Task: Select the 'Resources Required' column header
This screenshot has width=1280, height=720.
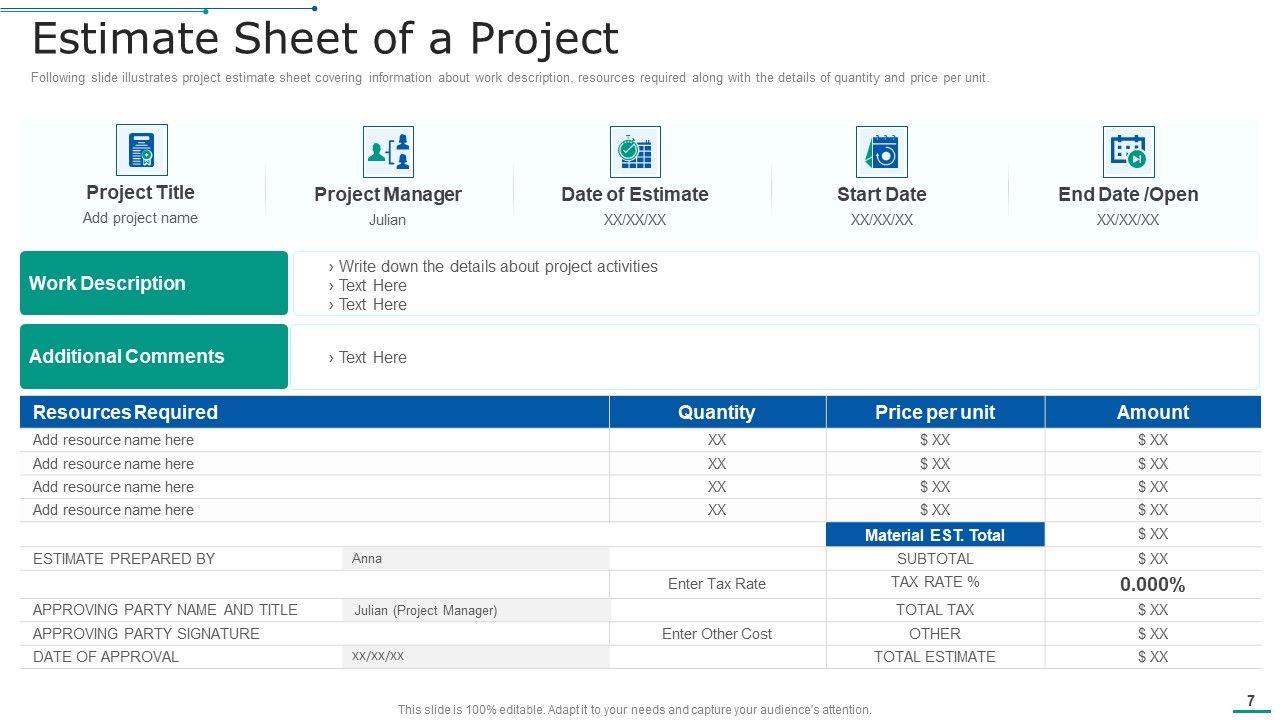Action: pos(314,412)
